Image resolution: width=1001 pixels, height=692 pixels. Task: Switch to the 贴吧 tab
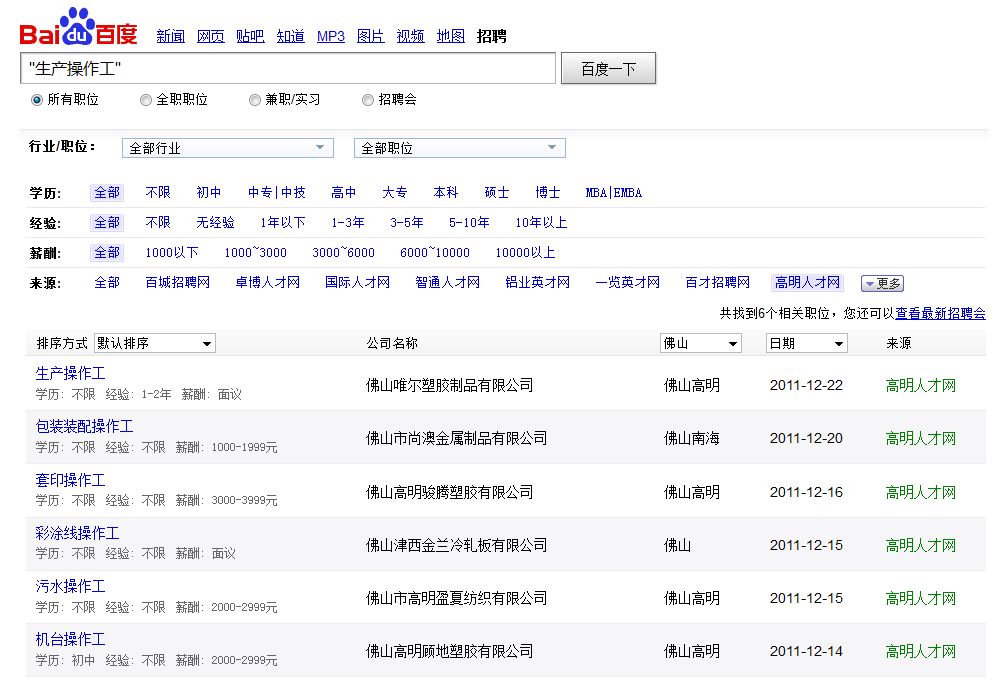pos(250,36)
